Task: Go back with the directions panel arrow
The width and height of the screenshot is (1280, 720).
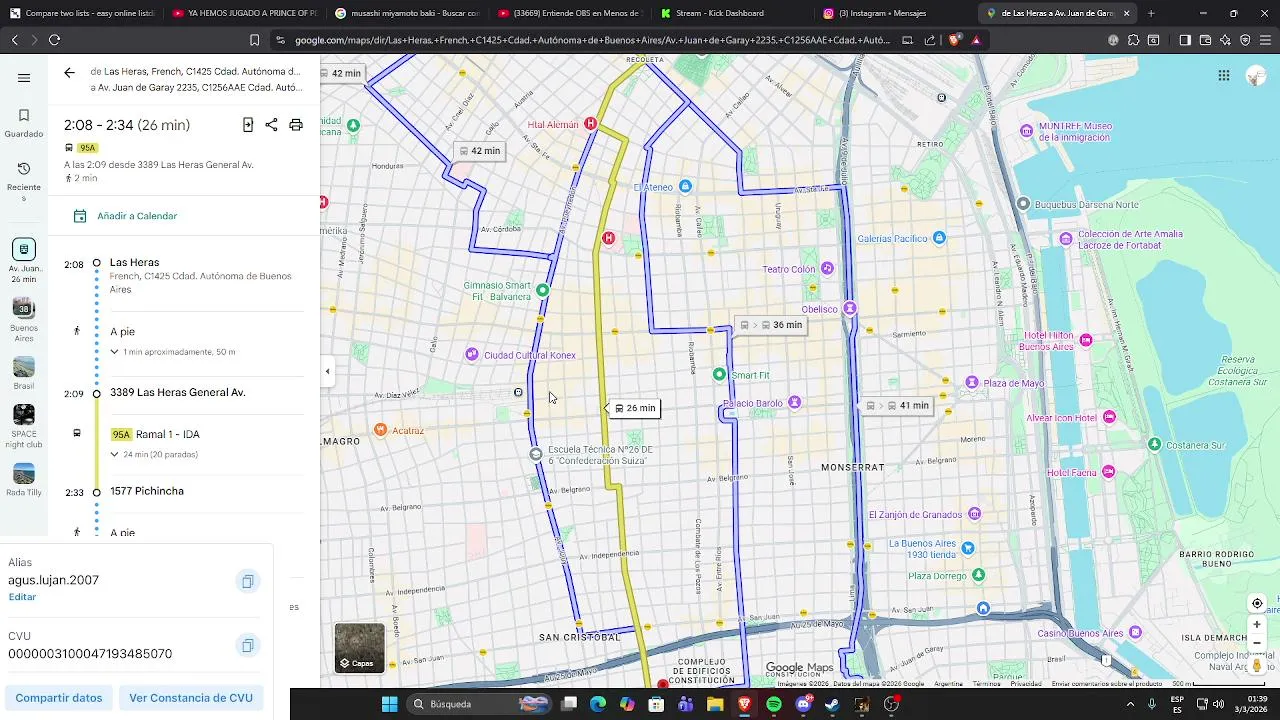Action: pos(69,72)
